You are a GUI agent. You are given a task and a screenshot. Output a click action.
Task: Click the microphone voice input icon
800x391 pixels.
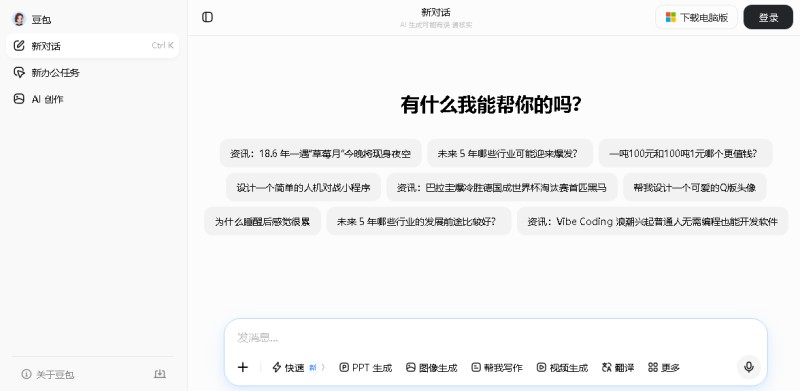click(x=748, y=367)
